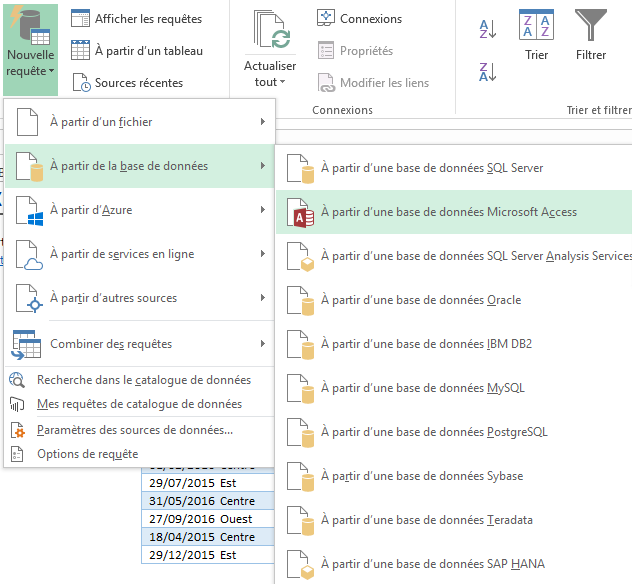Choose base de données SAP HANA
Image resolution: width=632 pixels, height=584 pixels.
(454, 563)
